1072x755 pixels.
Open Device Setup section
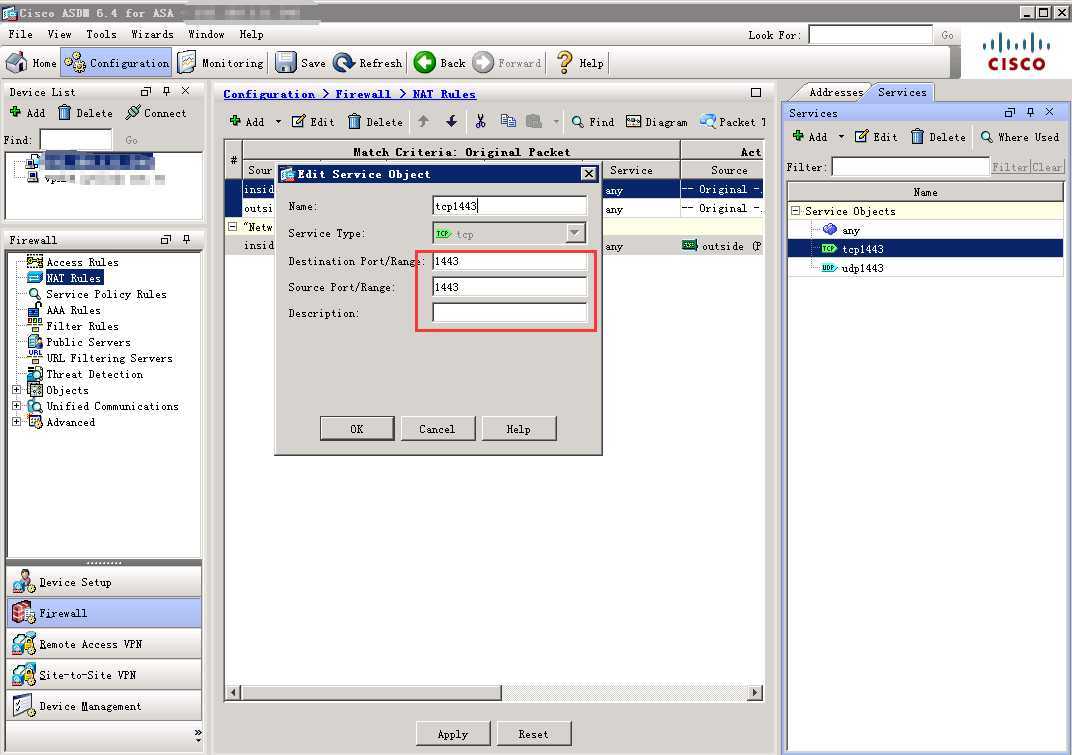click(104, 582)
